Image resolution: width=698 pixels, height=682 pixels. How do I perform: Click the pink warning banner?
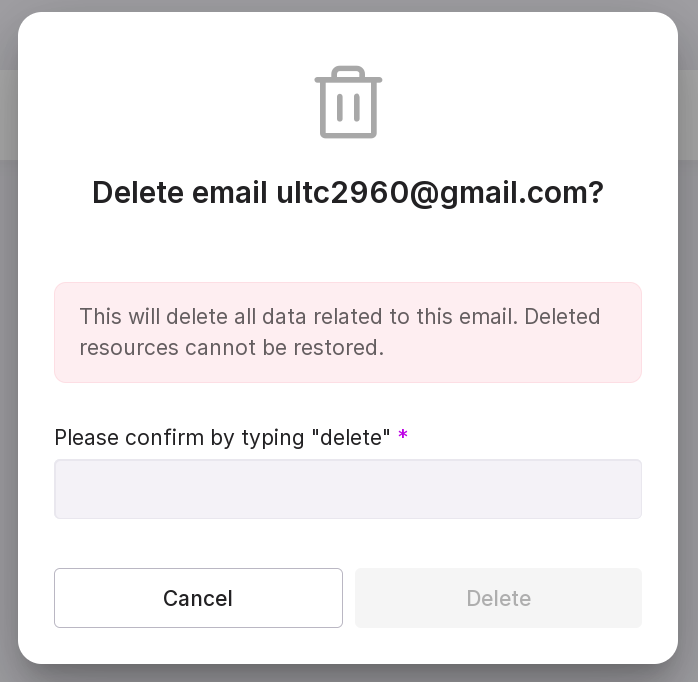pos(348,332)
